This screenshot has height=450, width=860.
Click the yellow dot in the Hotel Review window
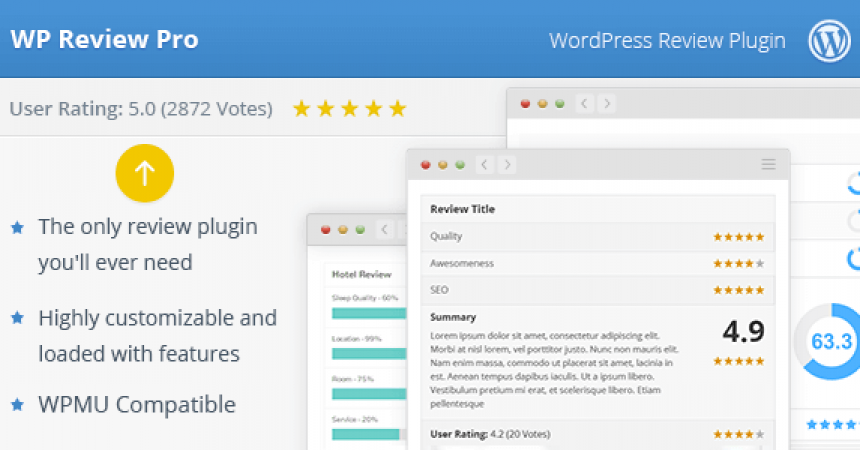pos(343,229)
